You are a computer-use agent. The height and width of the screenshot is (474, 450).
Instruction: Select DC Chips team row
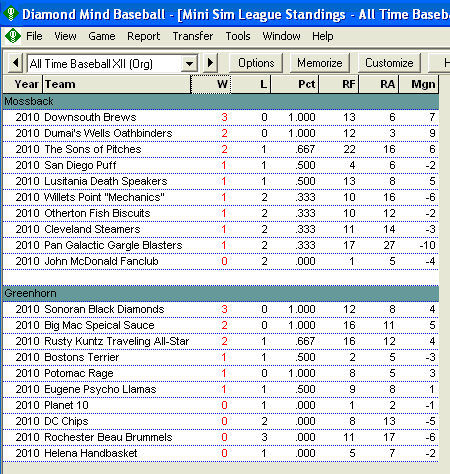coord(221,421)
